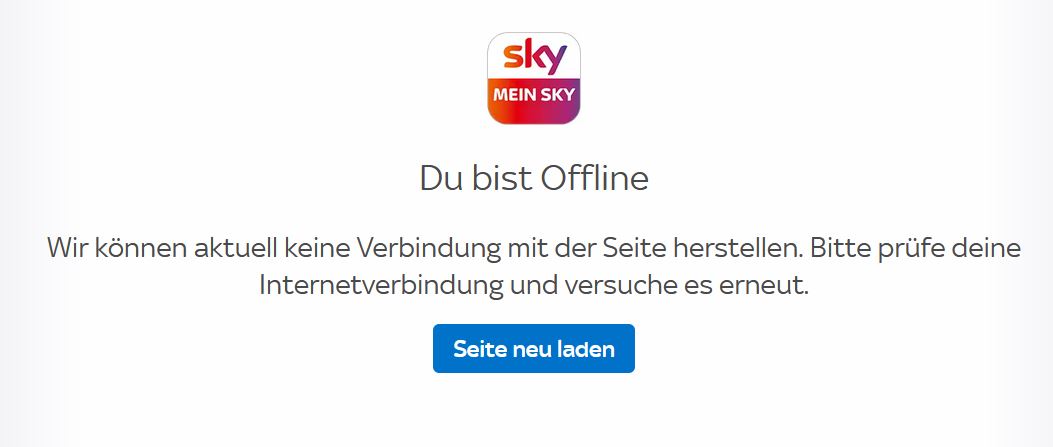Click the "sky" wordmark inside the logo
This screenshot has width=1053, height=447.
click(535, 57)
